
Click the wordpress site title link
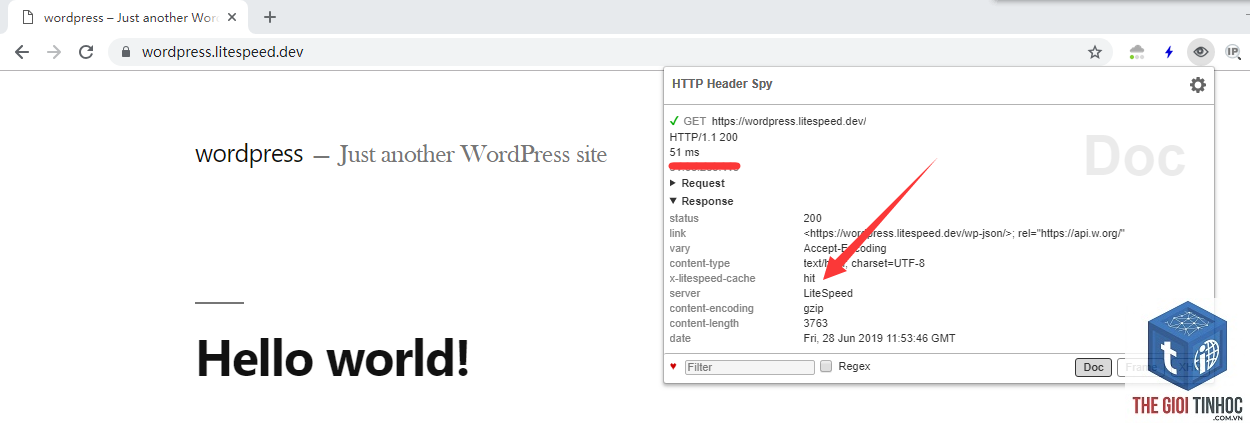click(x=249, y=154)
